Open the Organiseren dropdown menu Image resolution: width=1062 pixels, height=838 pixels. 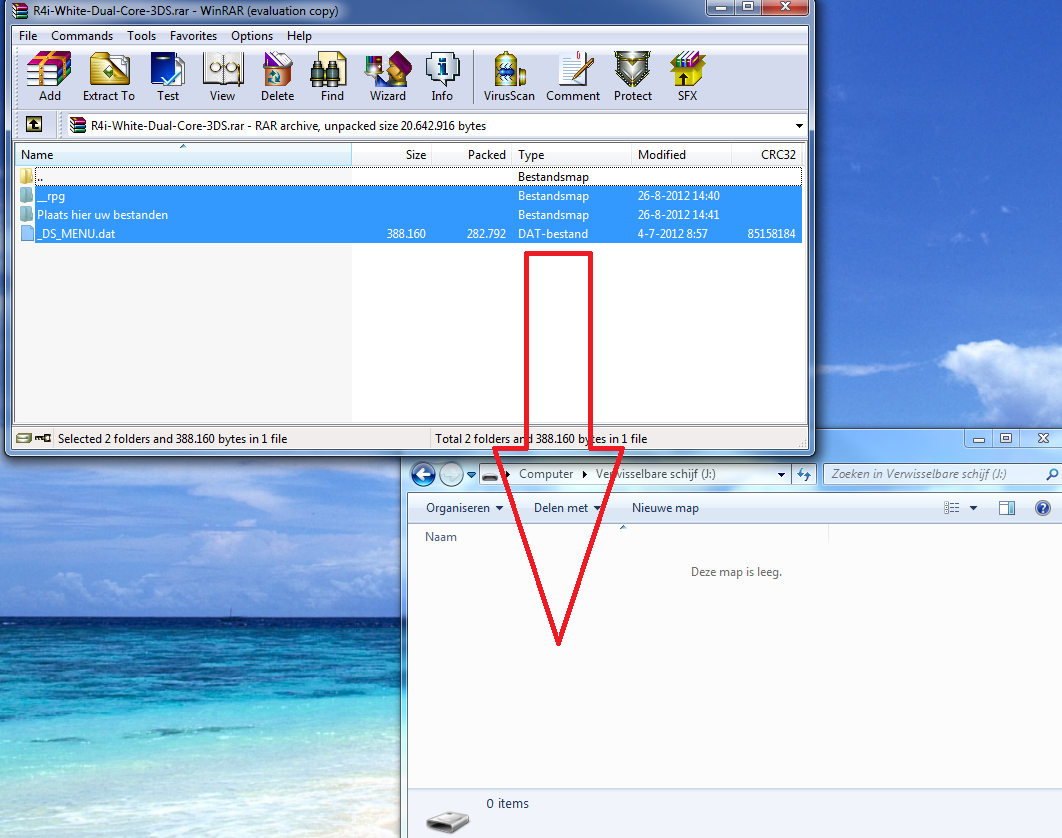[464, 508]
